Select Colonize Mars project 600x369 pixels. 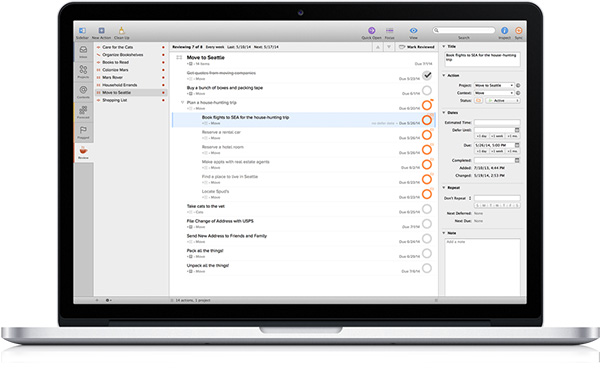(x=131, y=70)
